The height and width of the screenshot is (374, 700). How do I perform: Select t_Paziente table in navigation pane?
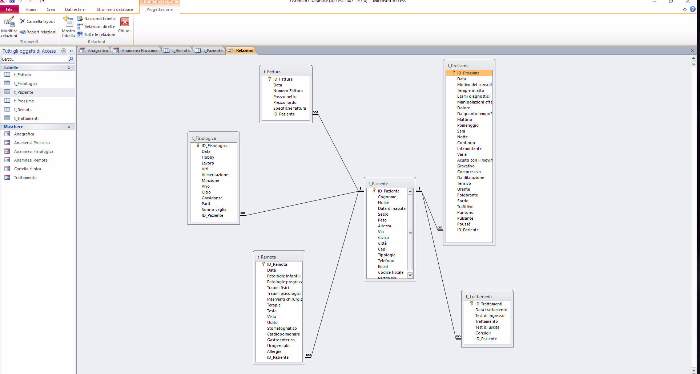coord(38,92)
